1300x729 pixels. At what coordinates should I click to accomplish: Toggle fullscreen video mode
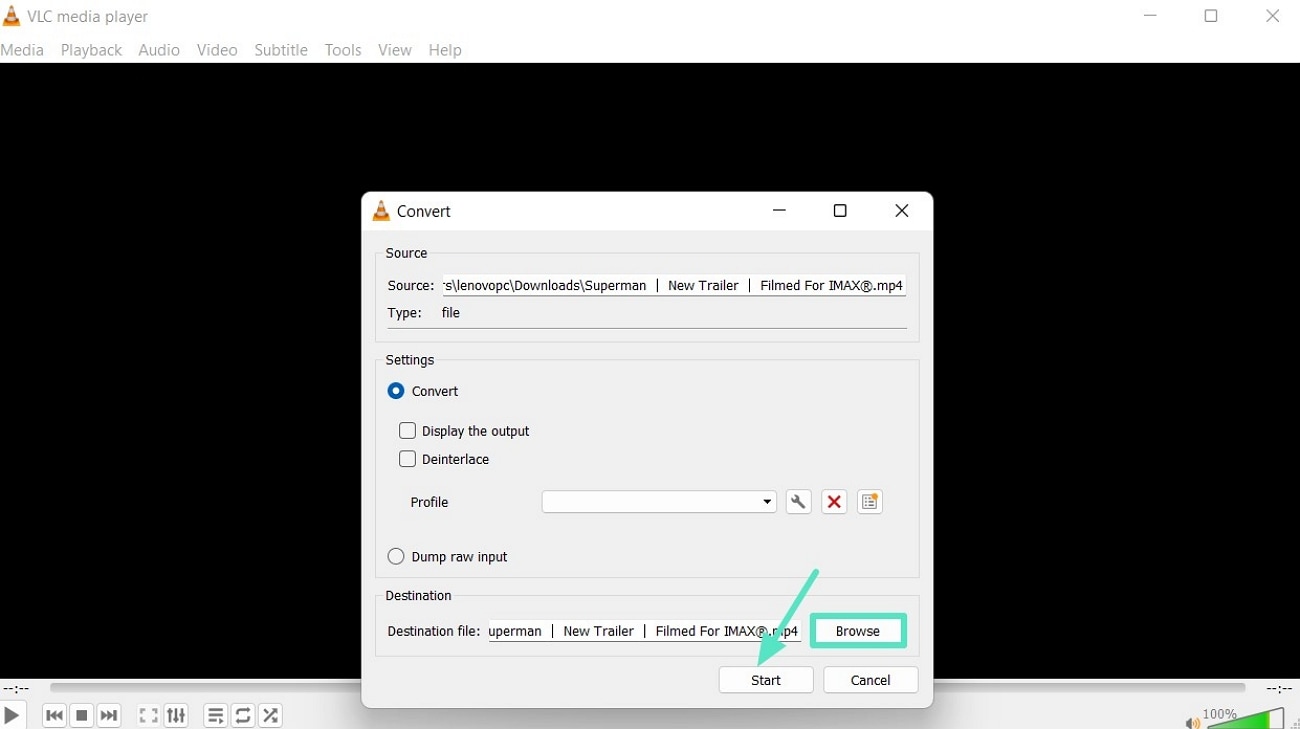click(x=148, y=715)
